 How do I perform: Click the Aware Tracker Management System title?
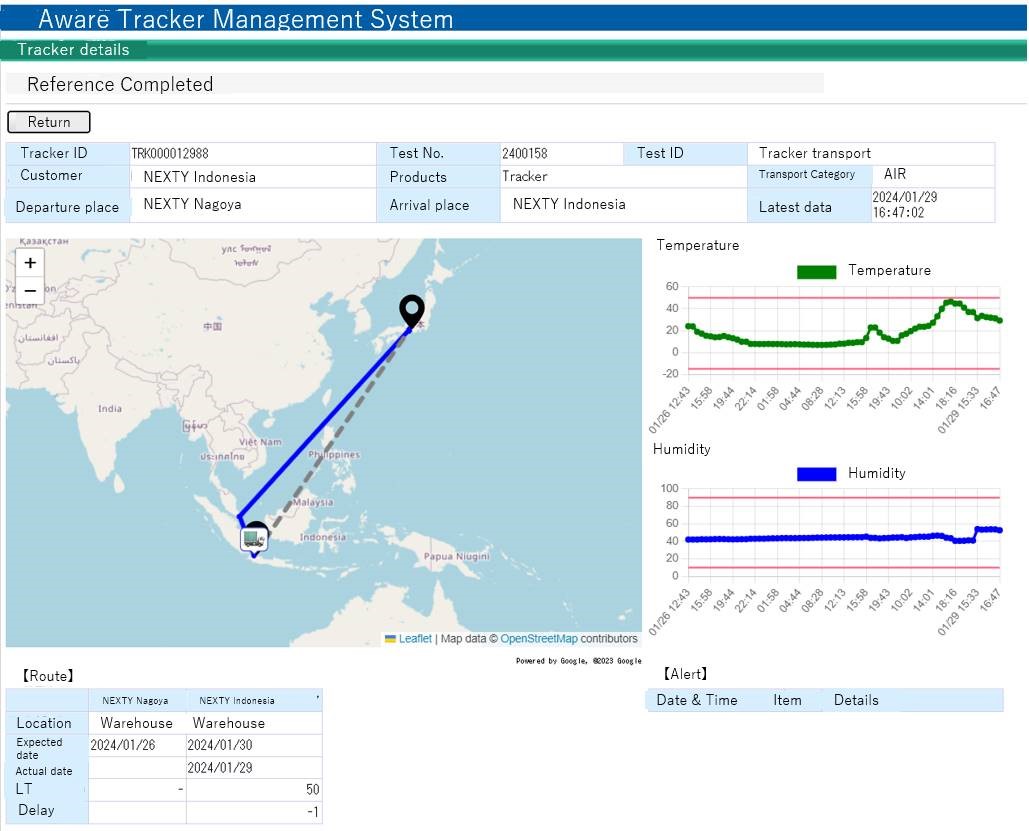tap(245, 19)
